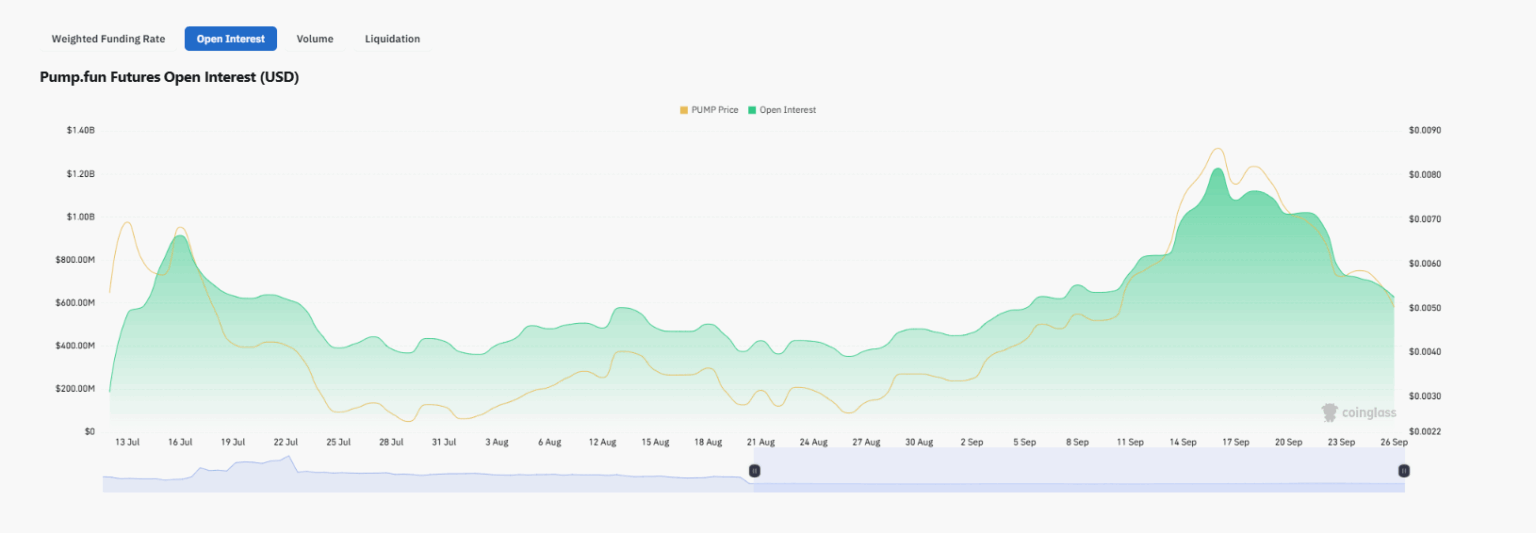Switch to the Liquidation tab
1536x533 pixels.
pos(392,39)
